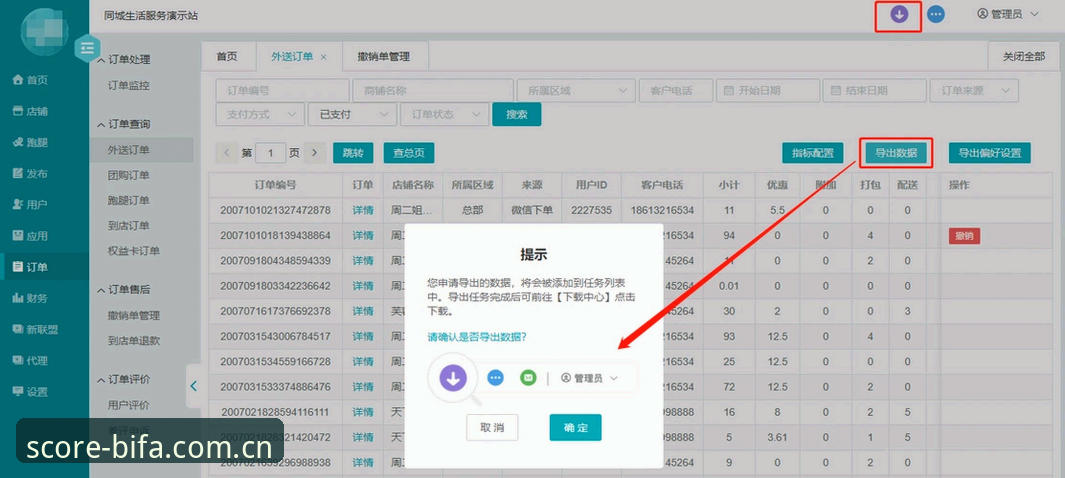1065x478 pixels.
Task: Confirm export with 确定 in the dialog
Action: coord(575,427)
